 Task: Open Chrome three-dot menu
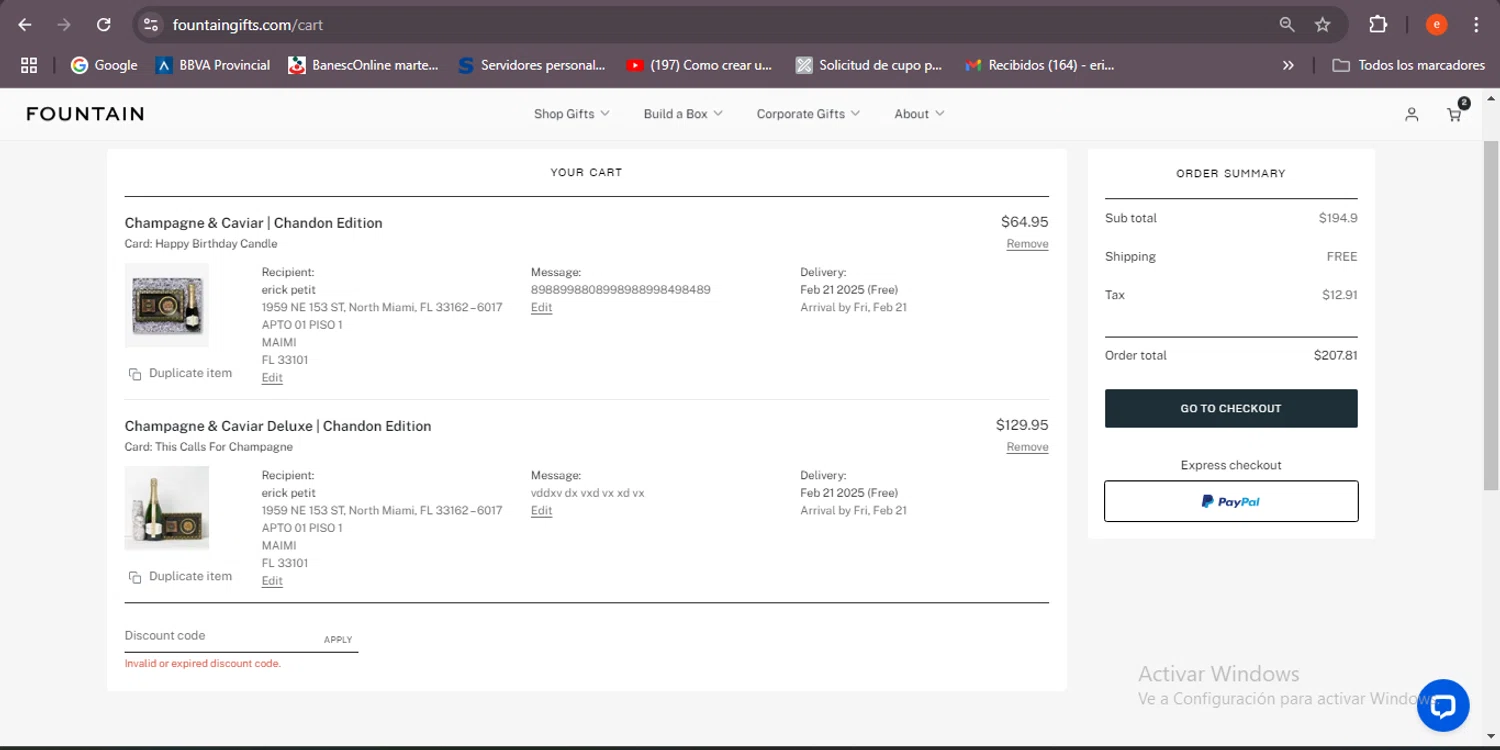pyautogui.click(x=1476, y=25)
